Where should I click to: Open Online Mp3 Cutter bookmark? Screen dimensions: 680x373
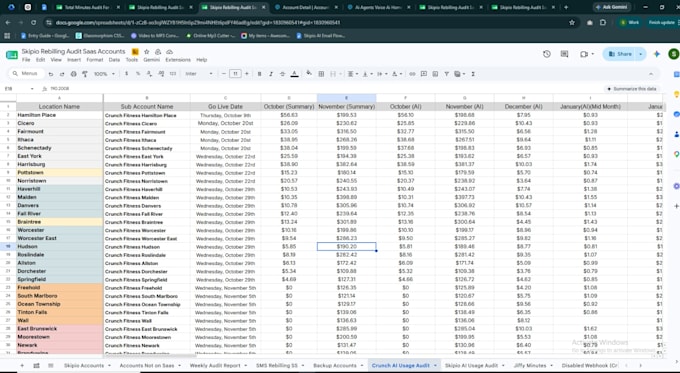click(x=210, y=36)
